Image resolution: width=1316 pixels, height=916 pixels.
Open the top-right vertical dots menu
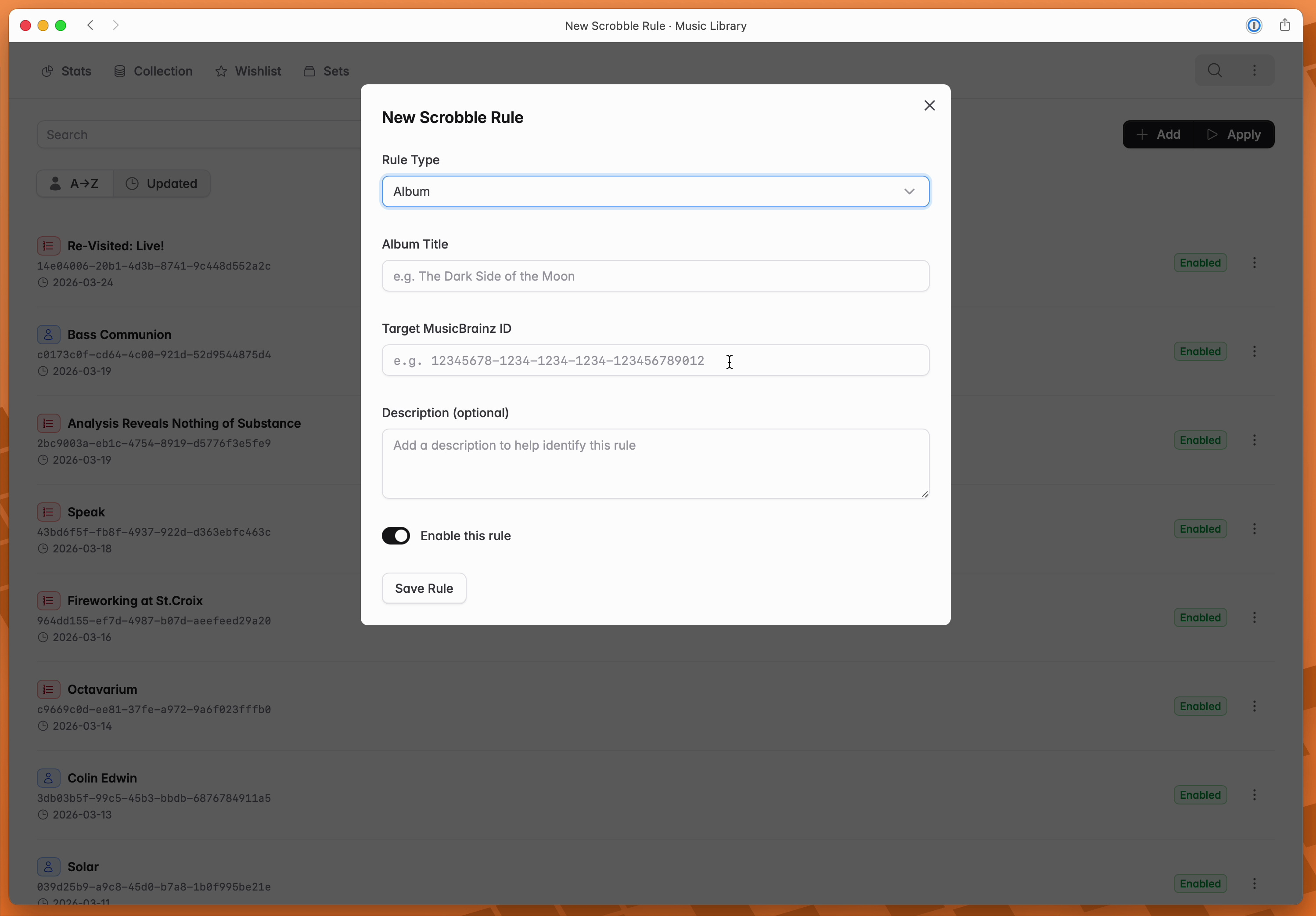1254,71
